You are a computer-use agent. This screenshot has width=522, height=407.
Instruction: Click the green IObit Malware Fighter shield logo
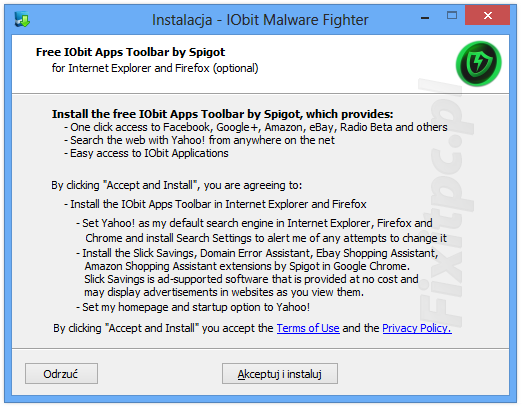pos(479,63)
